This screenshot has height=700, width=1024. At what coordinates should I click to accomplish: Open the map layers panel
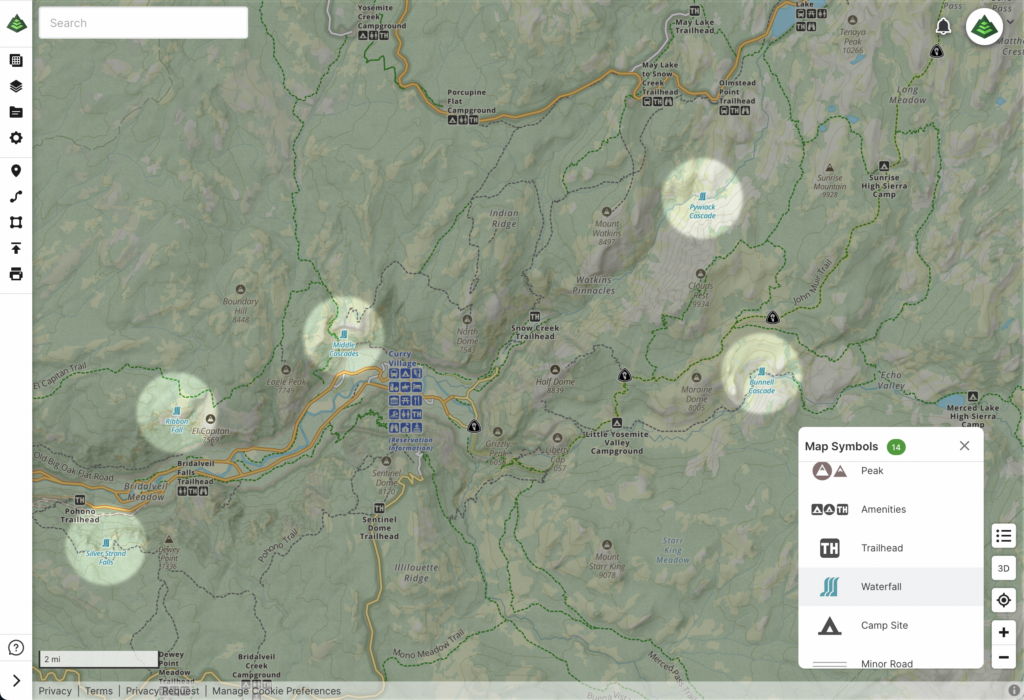point(15,85)
